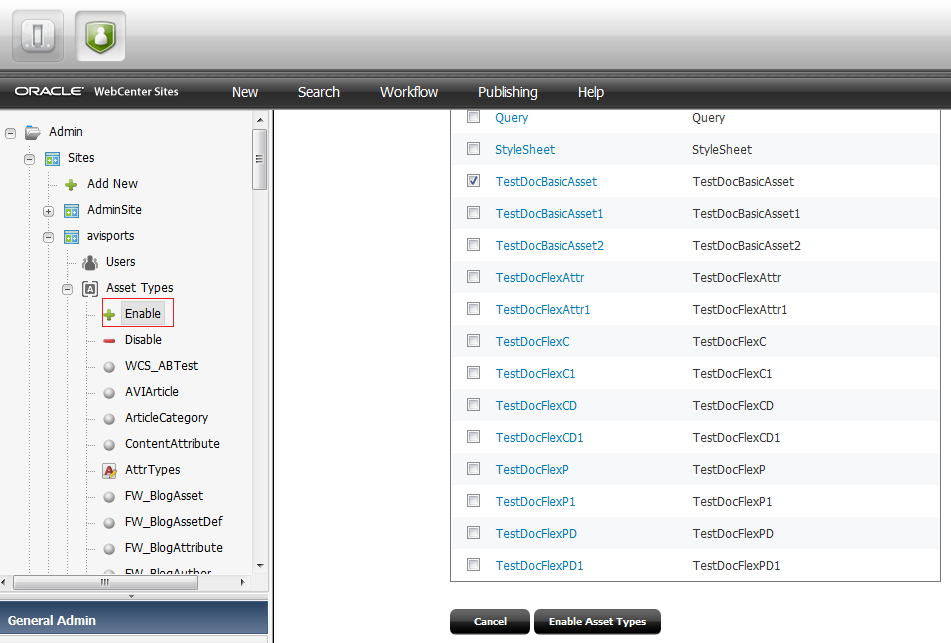The height and width of the screenshot is (643, 951).
Task: Check the TestDocFlexP checkbox
Action: click(474, 468)
